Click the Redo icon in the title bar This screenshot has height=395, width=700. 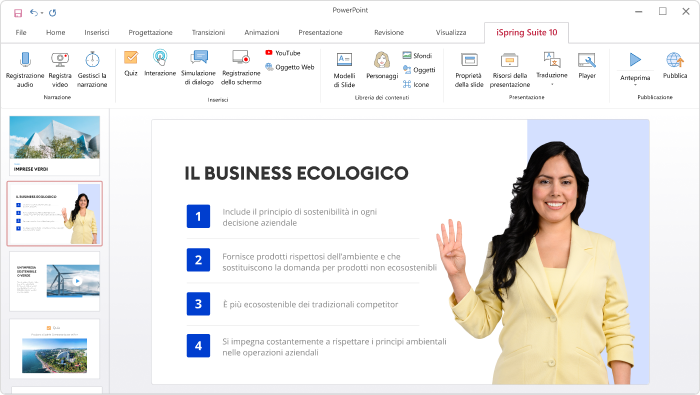(53, 12)
